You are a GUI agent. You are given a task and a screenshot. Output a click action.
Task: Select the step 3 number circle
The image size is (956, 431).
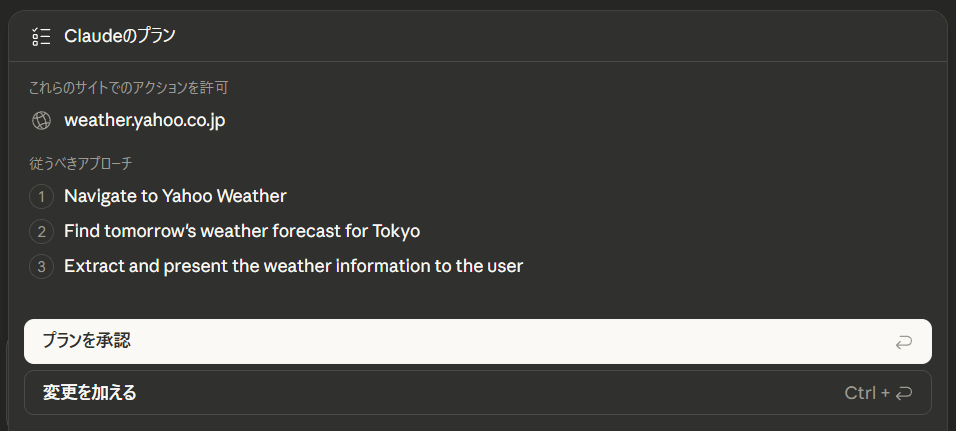[41, 267]
